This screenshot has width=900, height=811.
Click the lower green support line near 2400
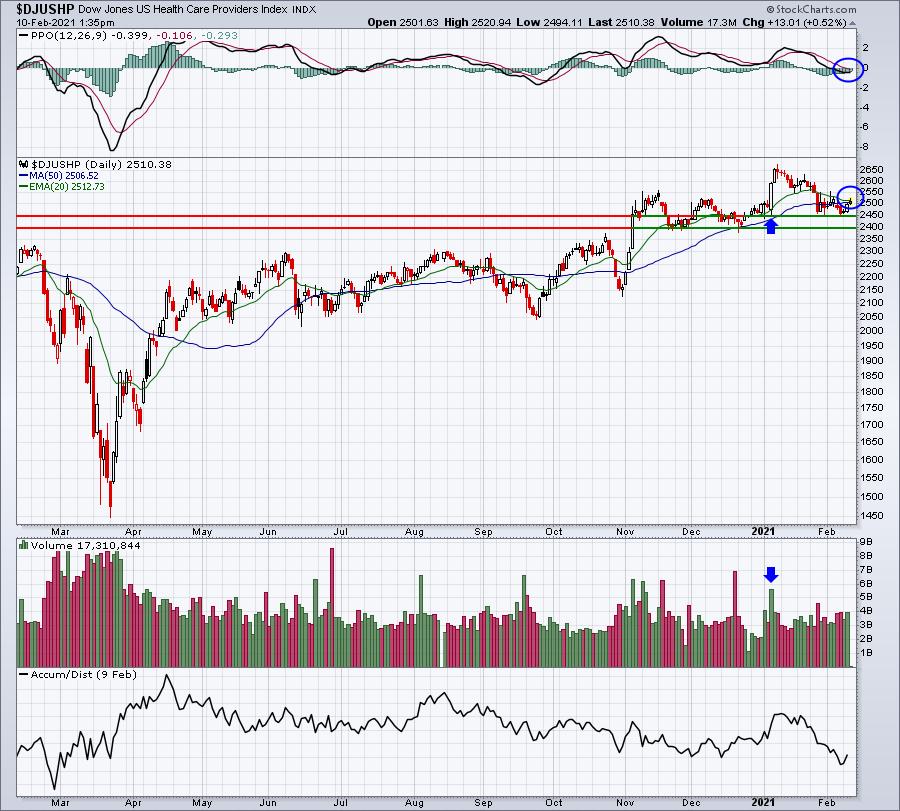point(744,228)
